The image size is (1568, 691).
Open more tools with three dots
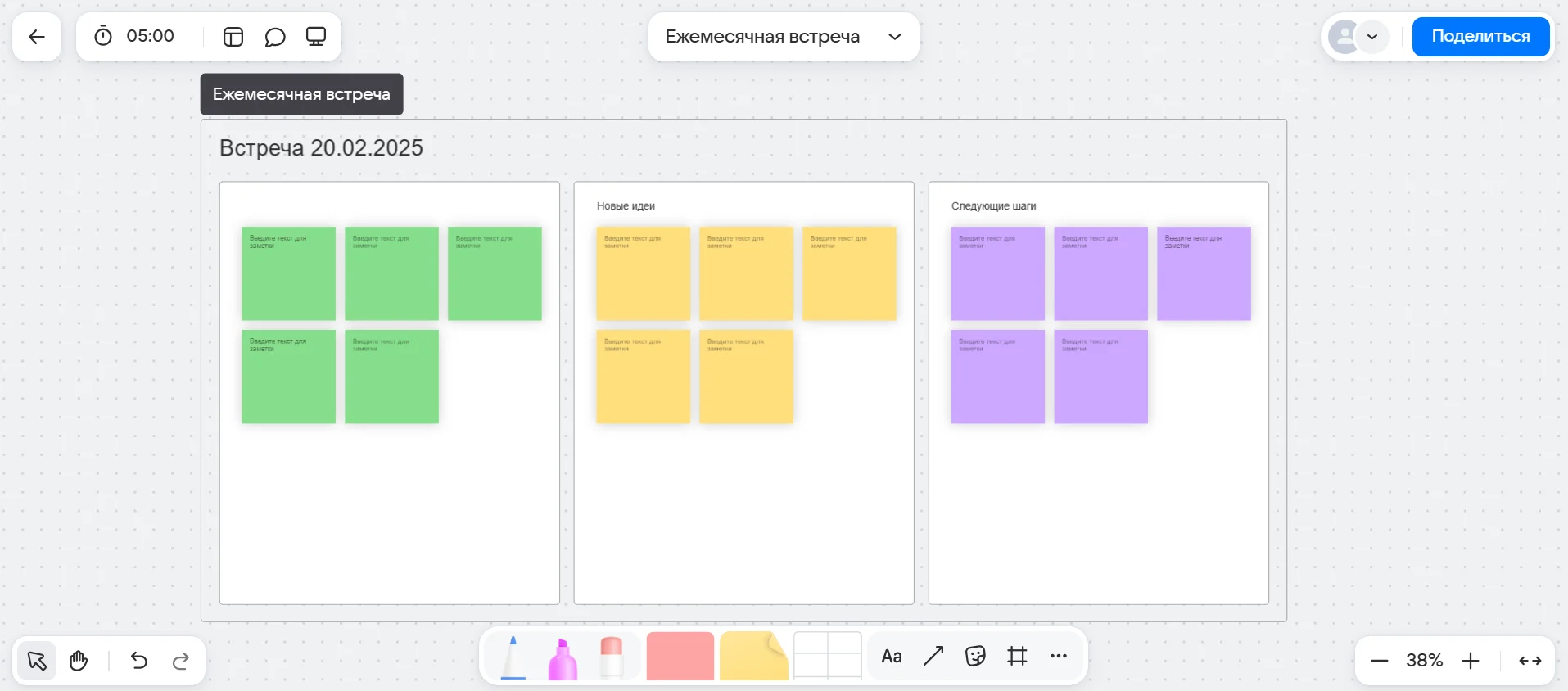[1059, 656]
